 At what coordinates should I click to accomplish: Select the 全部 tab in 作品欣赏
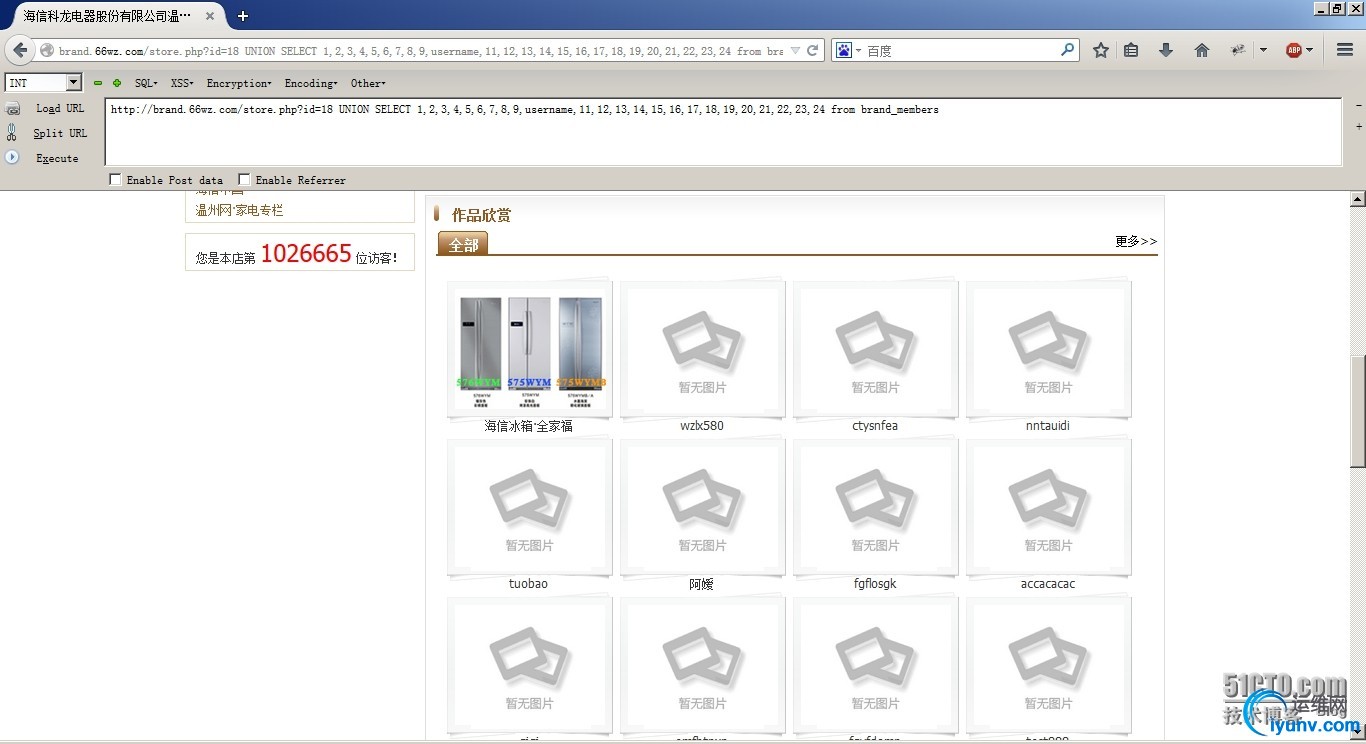(463, 244)
